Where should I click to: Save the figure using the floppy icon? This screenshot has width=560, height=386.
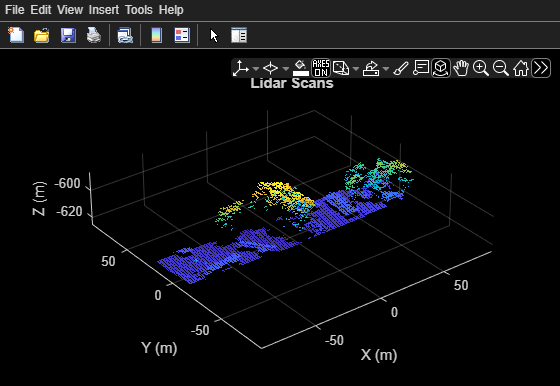pyautogui.click(x=68, y=35)
